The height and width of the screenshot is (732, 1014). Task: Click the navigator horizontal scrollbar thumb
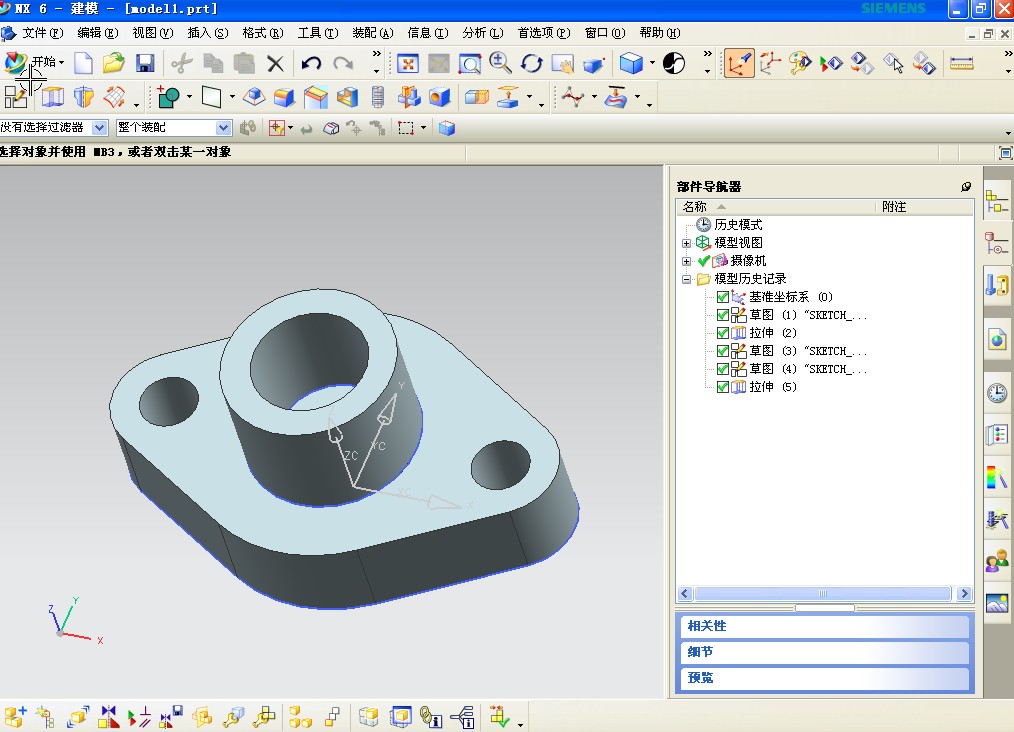coord(823,594)
